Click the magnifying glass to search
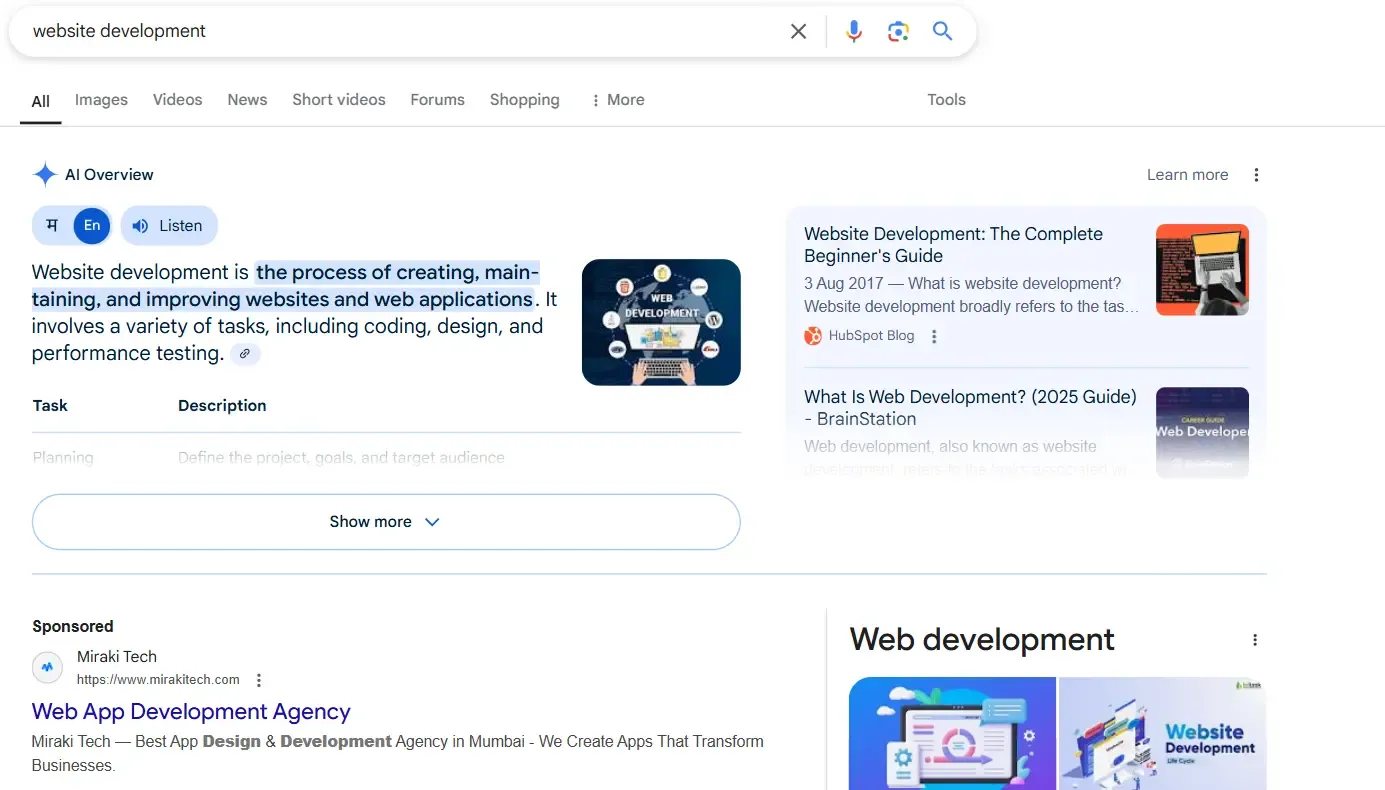Image resolution: width=1385 pixels, height=790 pixels. click(x=942, y=31)
